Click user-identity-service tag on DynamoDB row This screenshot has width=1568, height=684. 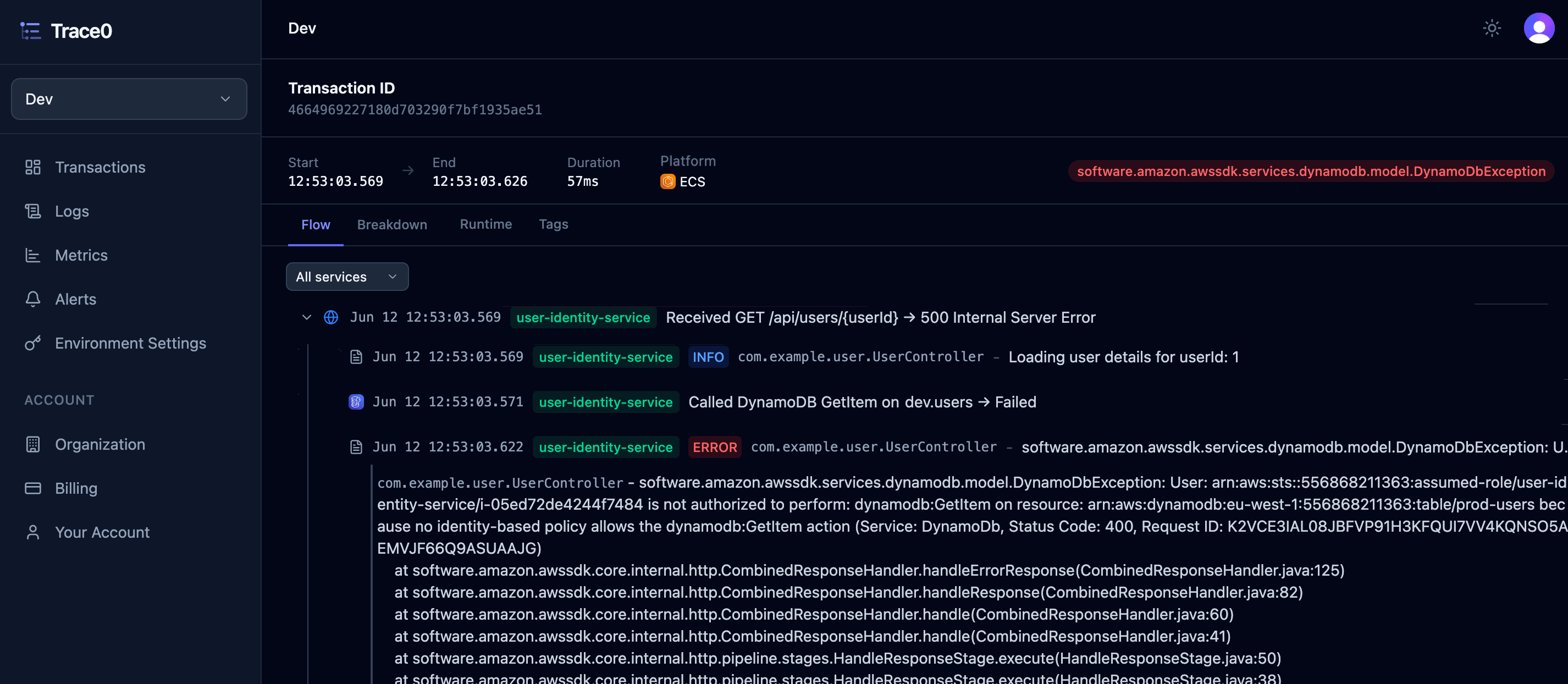click(x=606, y=402)
